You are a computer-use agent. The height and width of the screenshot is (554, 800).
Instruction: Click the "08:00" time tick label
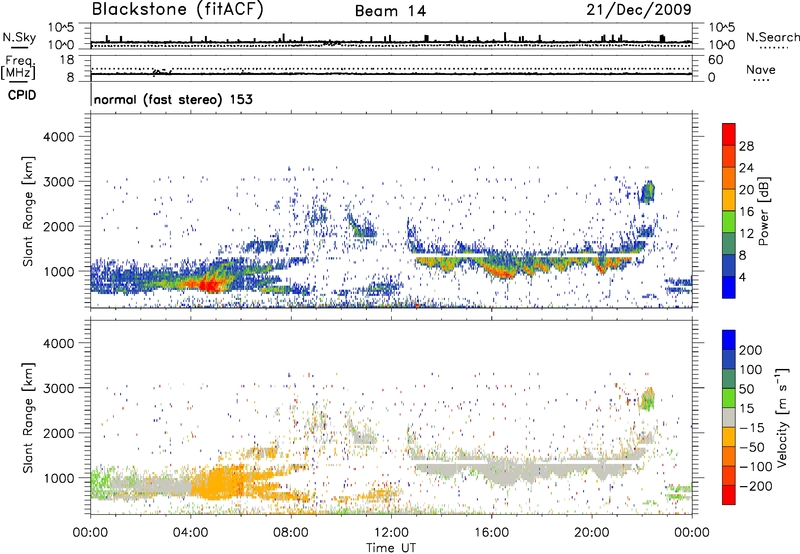click(x=291, y=533)
